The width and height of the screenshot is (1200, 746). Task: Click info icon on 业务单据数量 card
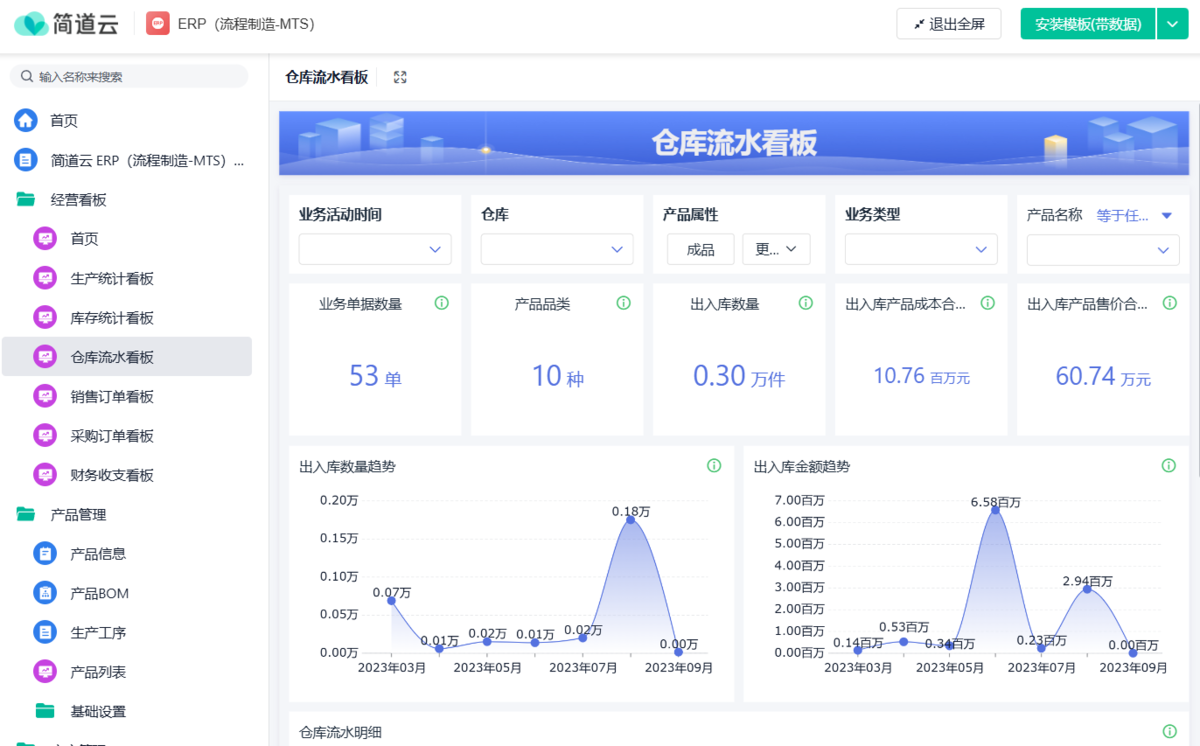(x=442, y=303)
